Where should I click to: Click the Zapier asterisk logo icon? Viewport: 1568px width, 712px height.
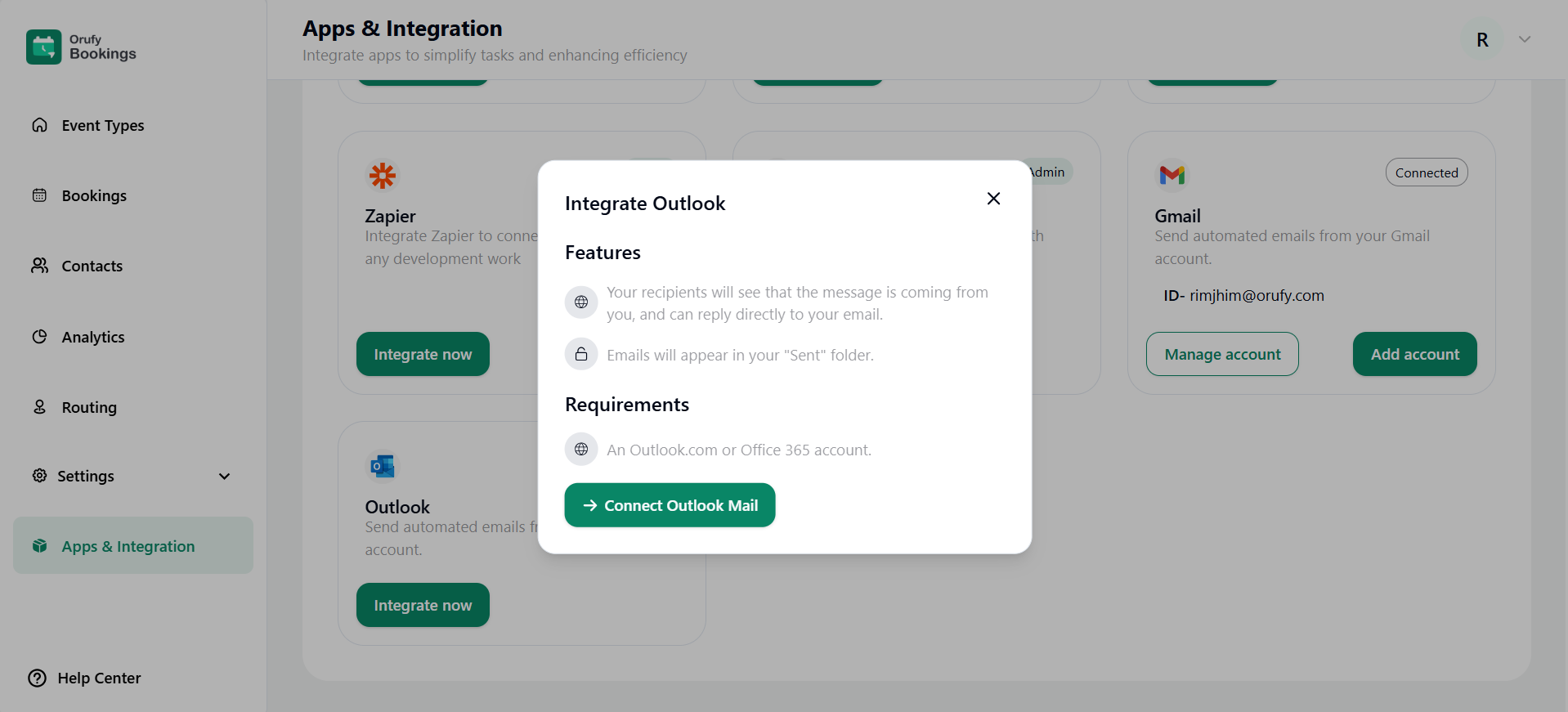[382, 175]
